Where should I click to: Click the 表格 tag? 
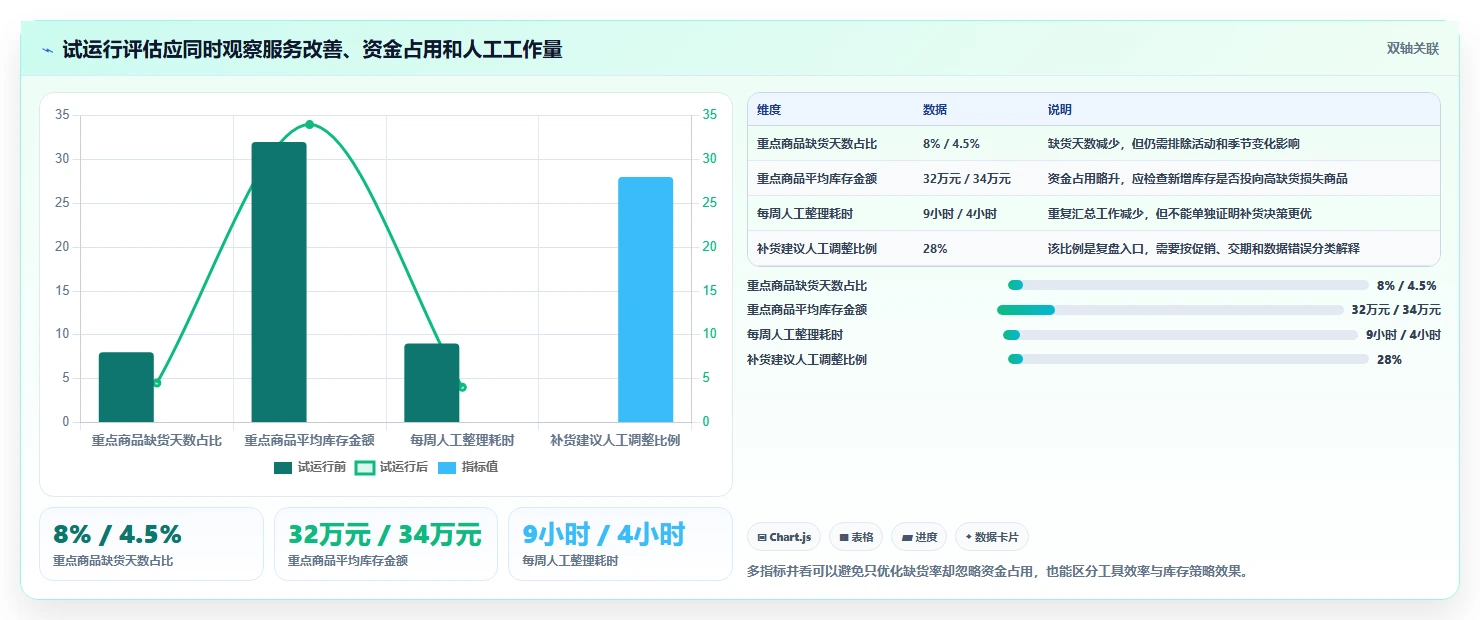click(855, 537)
